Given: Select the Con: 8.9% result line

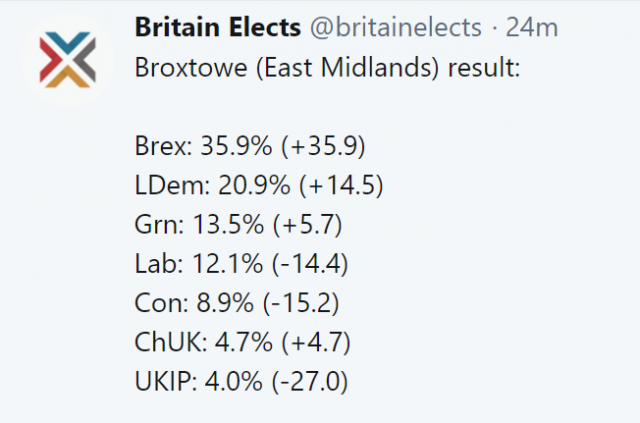Looking at the screenshot, I should 237,303.
